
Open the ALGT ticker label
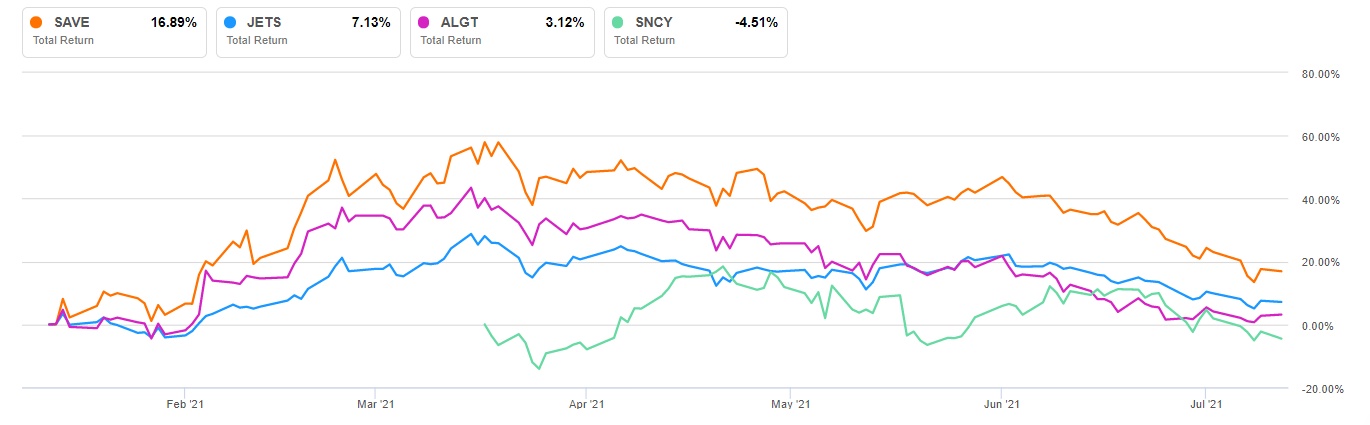[x=459, y=21]
